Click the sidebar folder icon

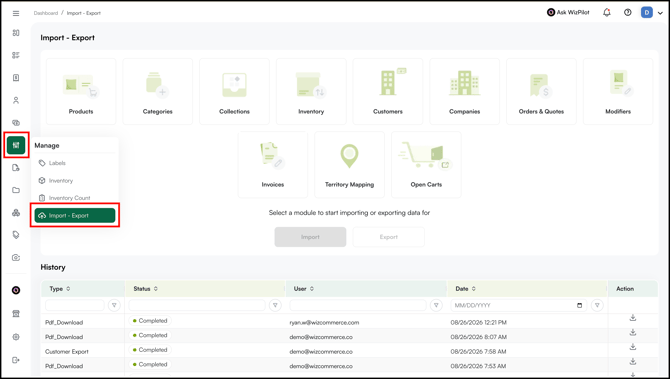[16, 190]
